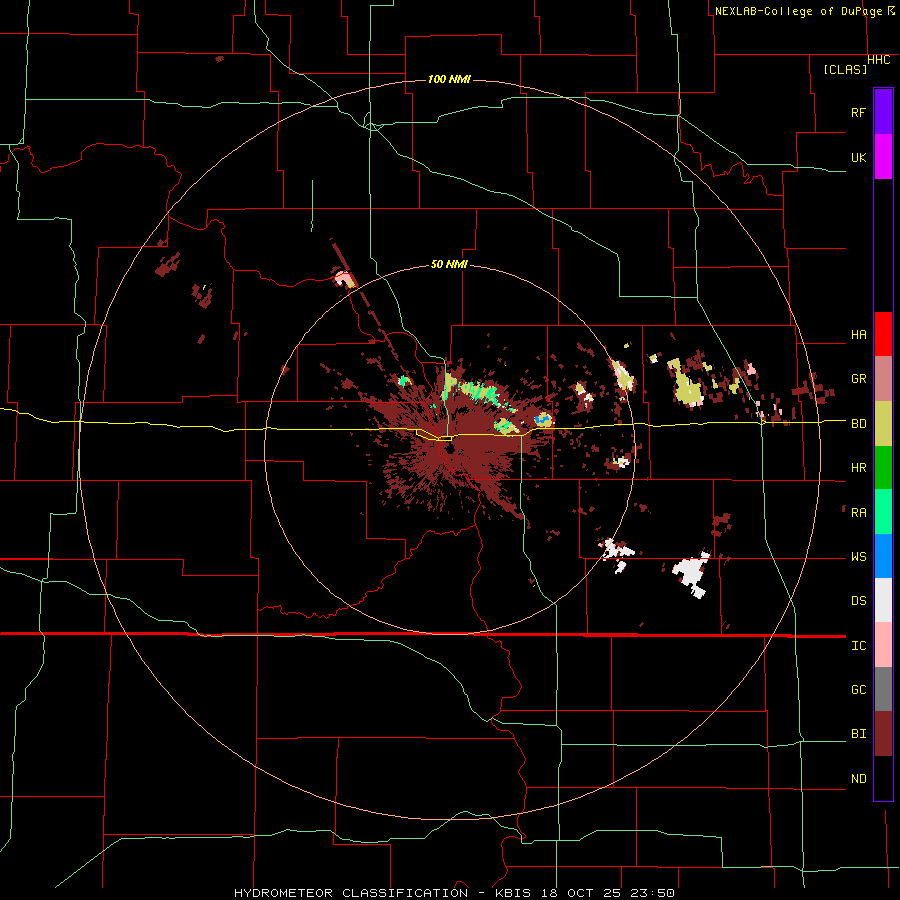Click the 'HHC' product code text
Image resolution: width=900 pixels, height=900 pixels.
(878, 60)
